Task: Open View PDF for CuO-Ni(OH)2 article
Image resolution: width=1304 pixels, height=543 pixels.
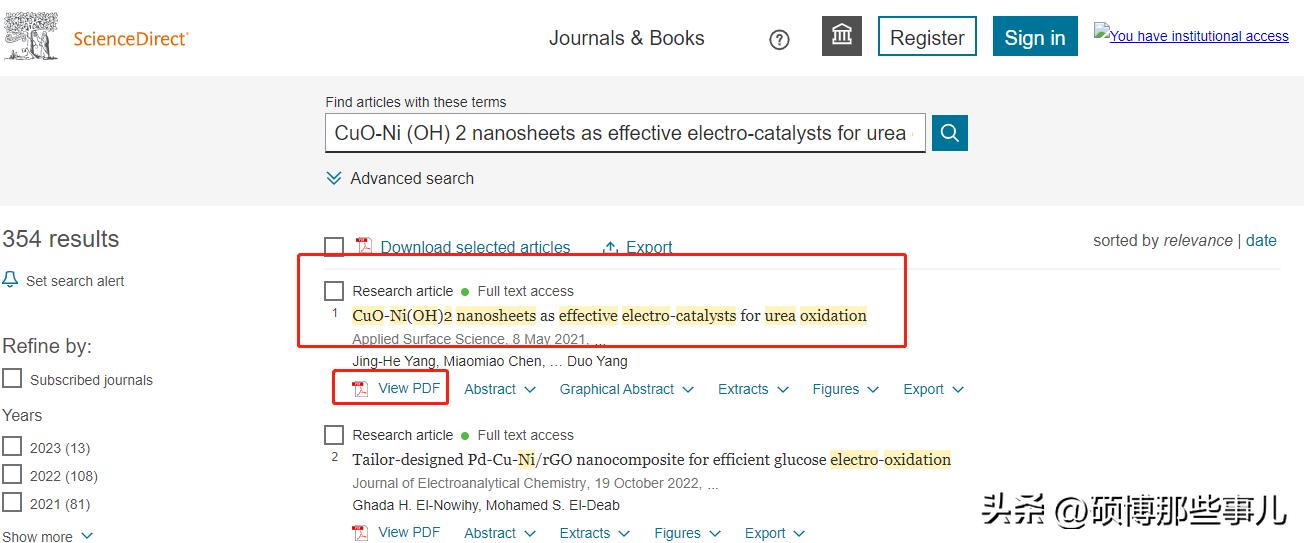Action: click(397, 388)
